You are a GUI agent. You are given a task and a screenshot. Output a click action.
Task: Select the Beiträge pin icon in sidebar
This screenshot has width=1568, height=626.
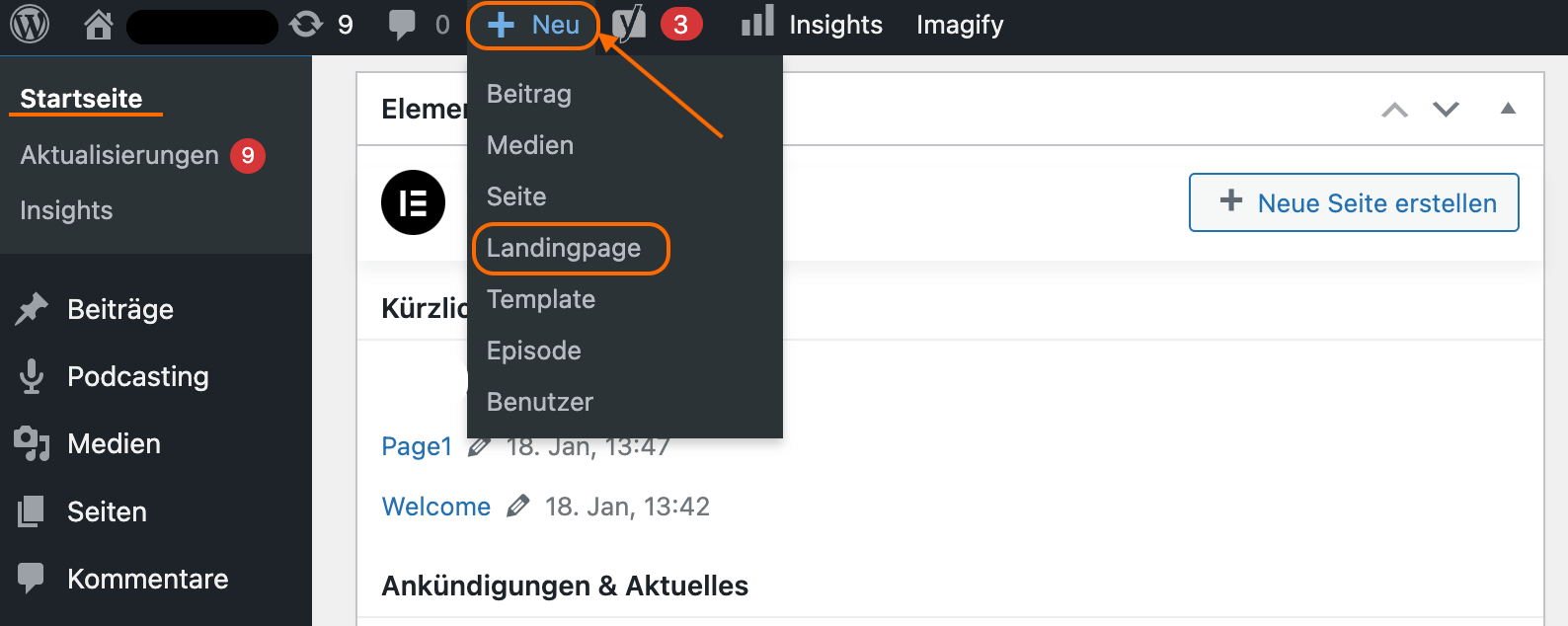point(32,309)
